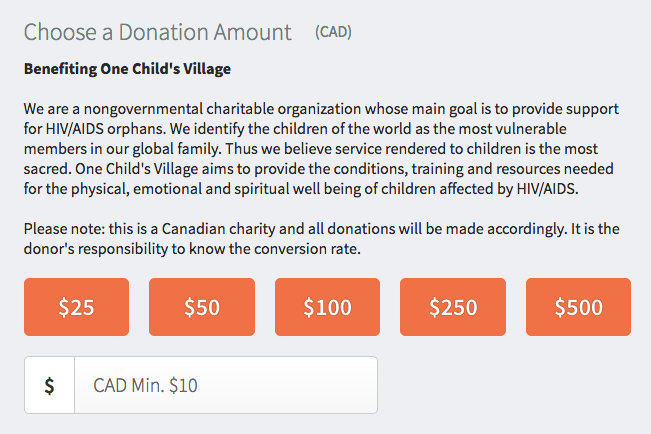The height and width of the screenshot is (434, 651).
Task: Click the dollar sign prefix icon
Action: [49, 385]
